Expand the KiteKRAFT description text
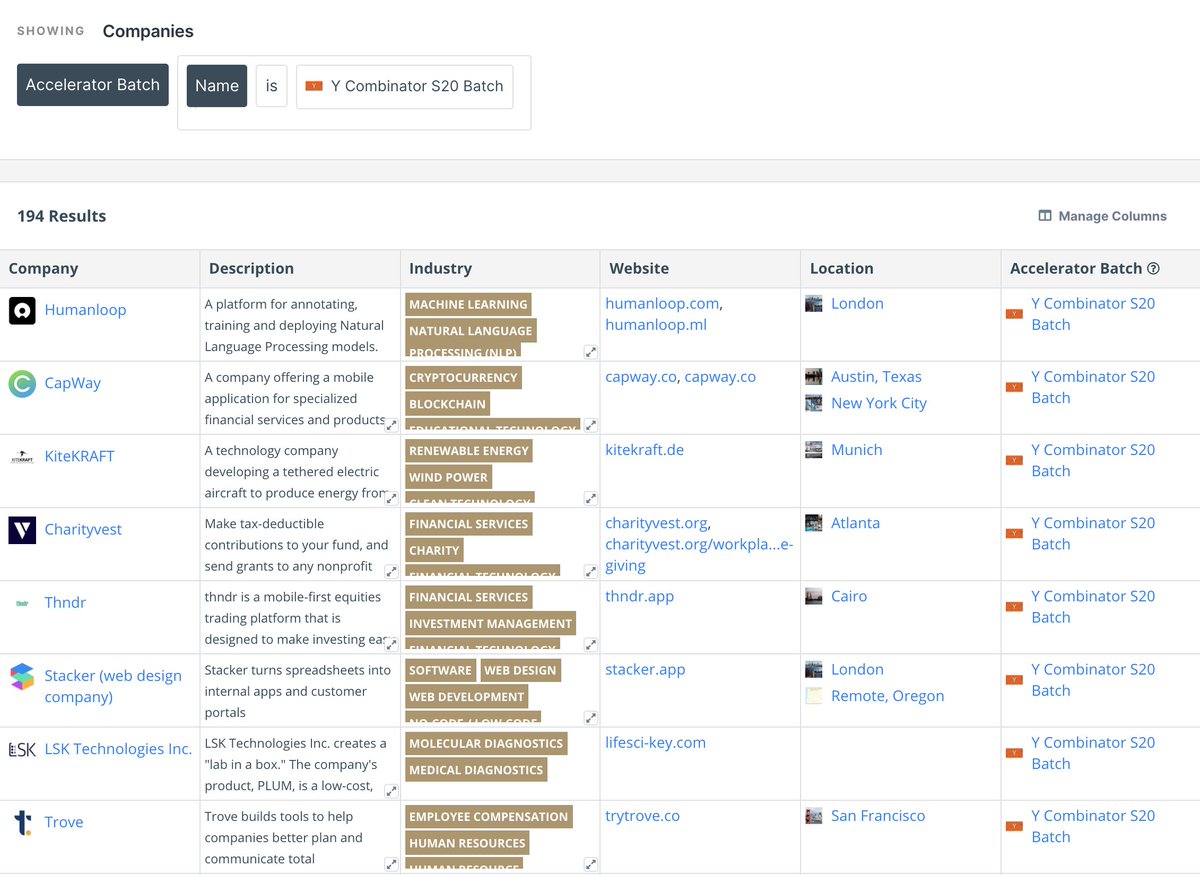Viewport: 1200px width, 875px height. click(x=391, y=498)
